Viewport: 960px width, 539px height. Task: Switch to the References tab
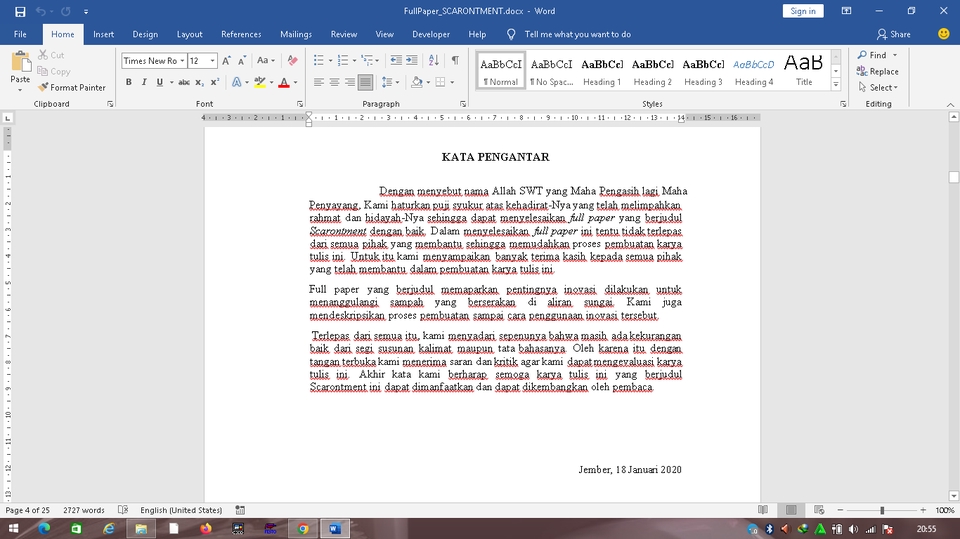coord(241,34)
